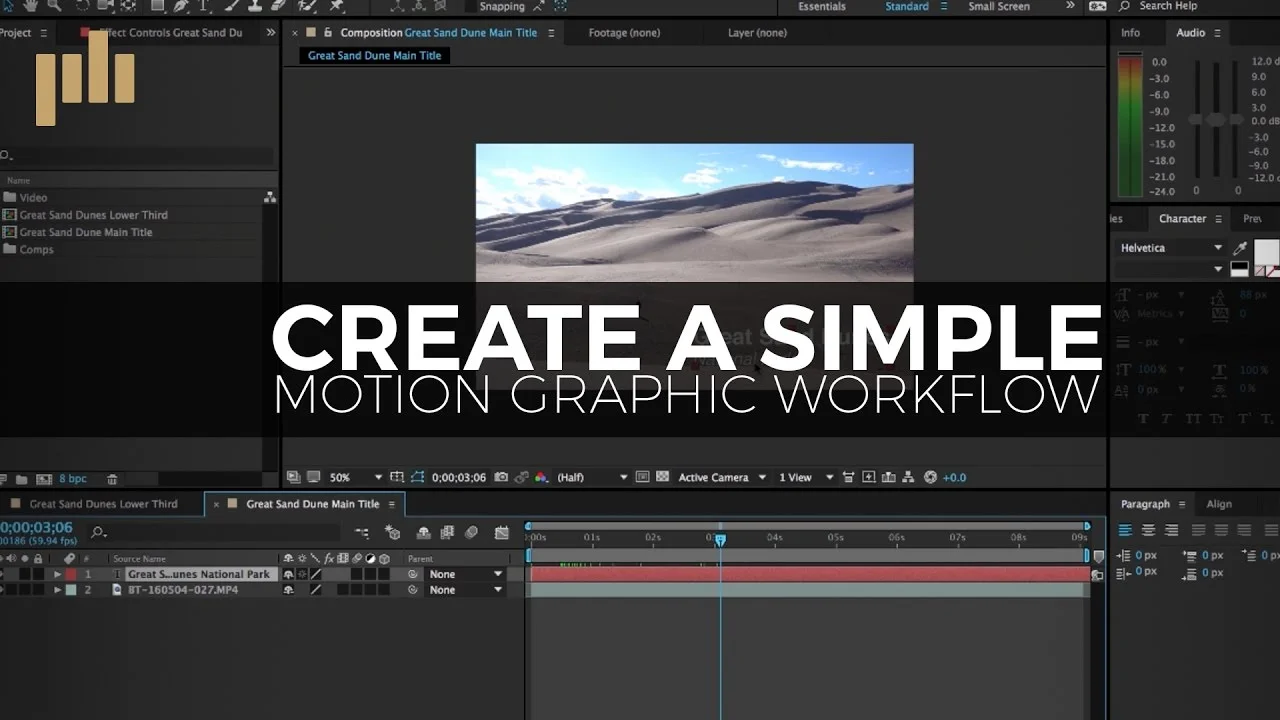Click the Always Preview This View icon
The image size is (1280, 720).
(x=294, y=478)
